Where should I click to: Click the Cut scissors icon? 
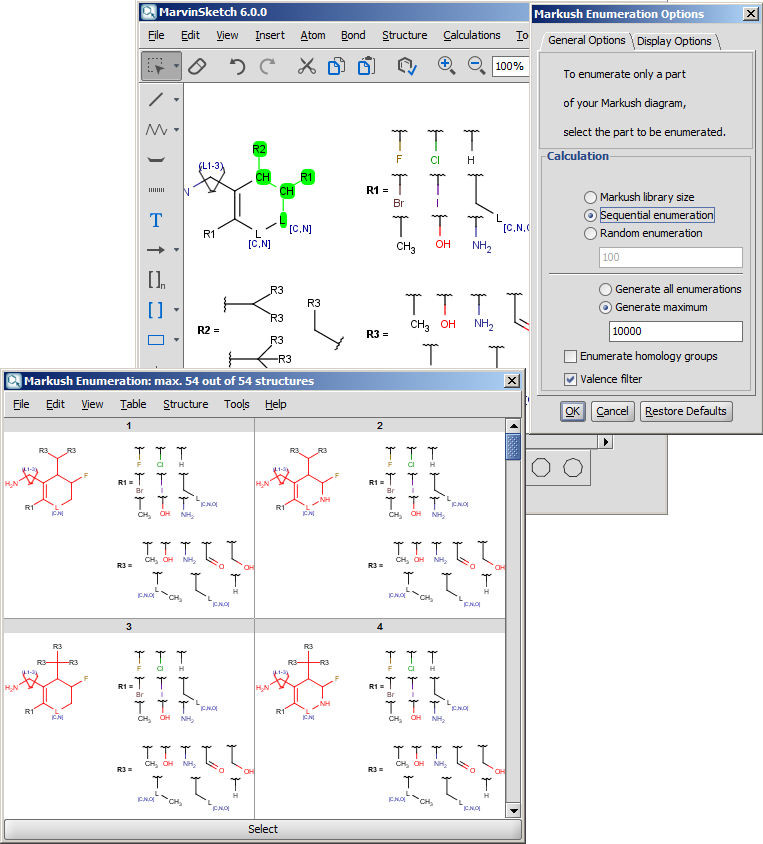pyautogui.click(x=306, y=66)
